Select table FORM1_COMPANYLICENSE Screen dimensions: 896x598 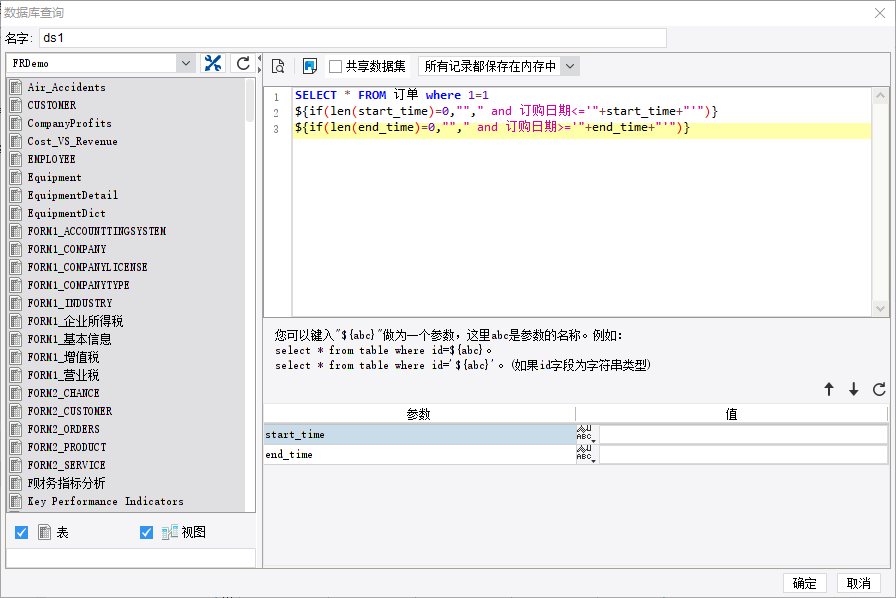[87, 267]
